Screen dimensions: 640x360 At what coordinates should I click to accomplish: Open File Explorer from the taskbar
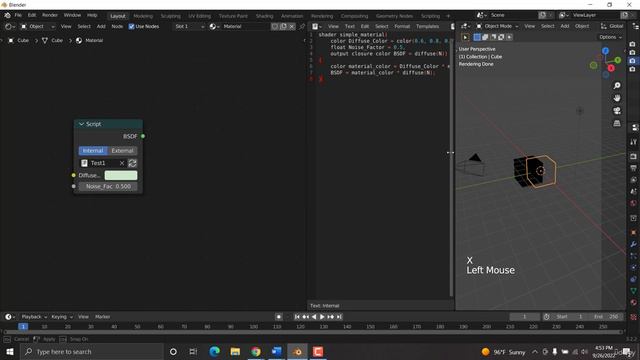[235, 351]
